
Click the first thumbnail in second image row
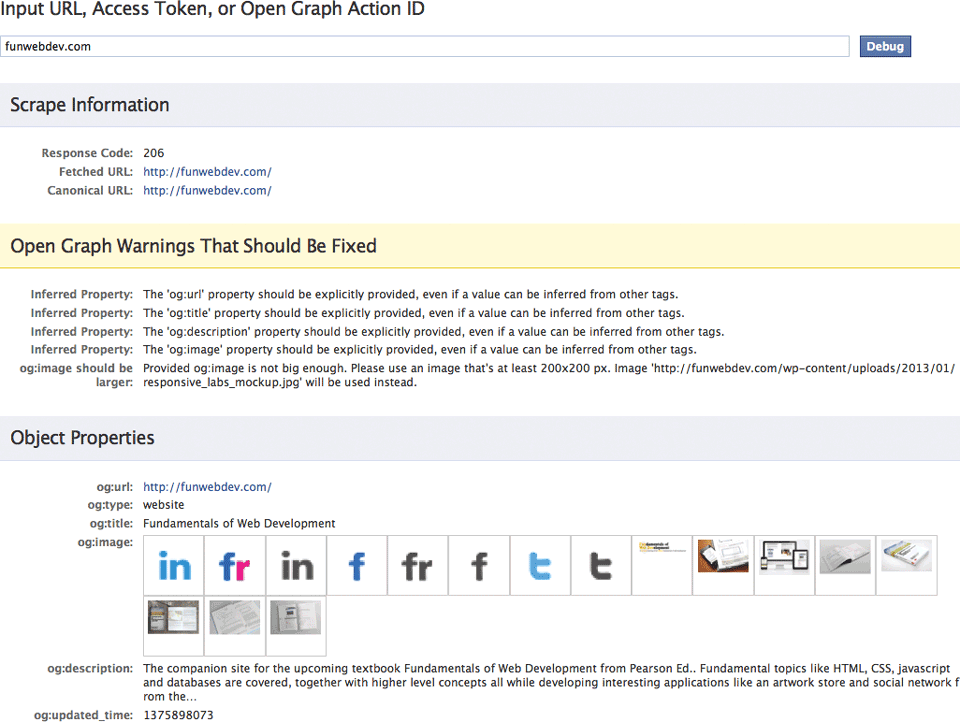[174, 617]
